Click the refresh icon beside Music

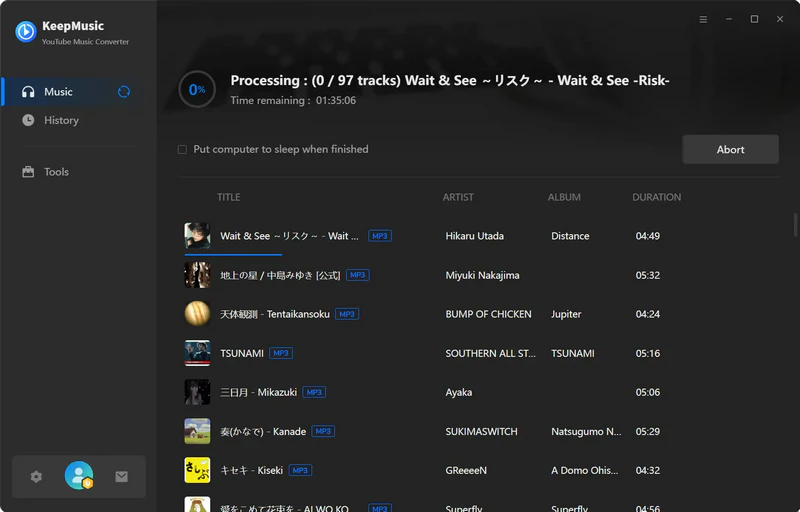pyautogui.click(x=124, y=92)
